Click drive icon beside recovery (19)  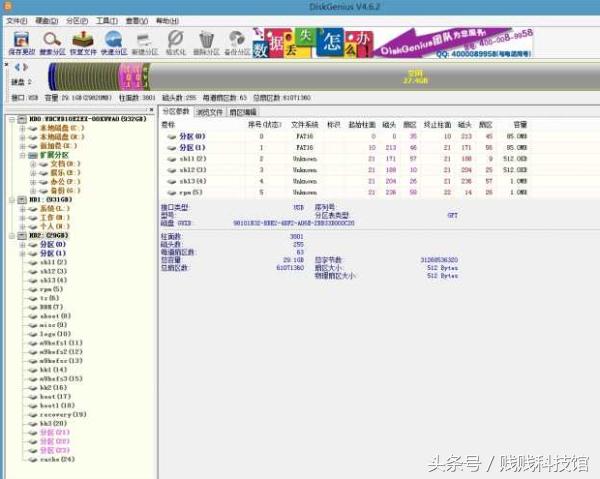point(33,415)
